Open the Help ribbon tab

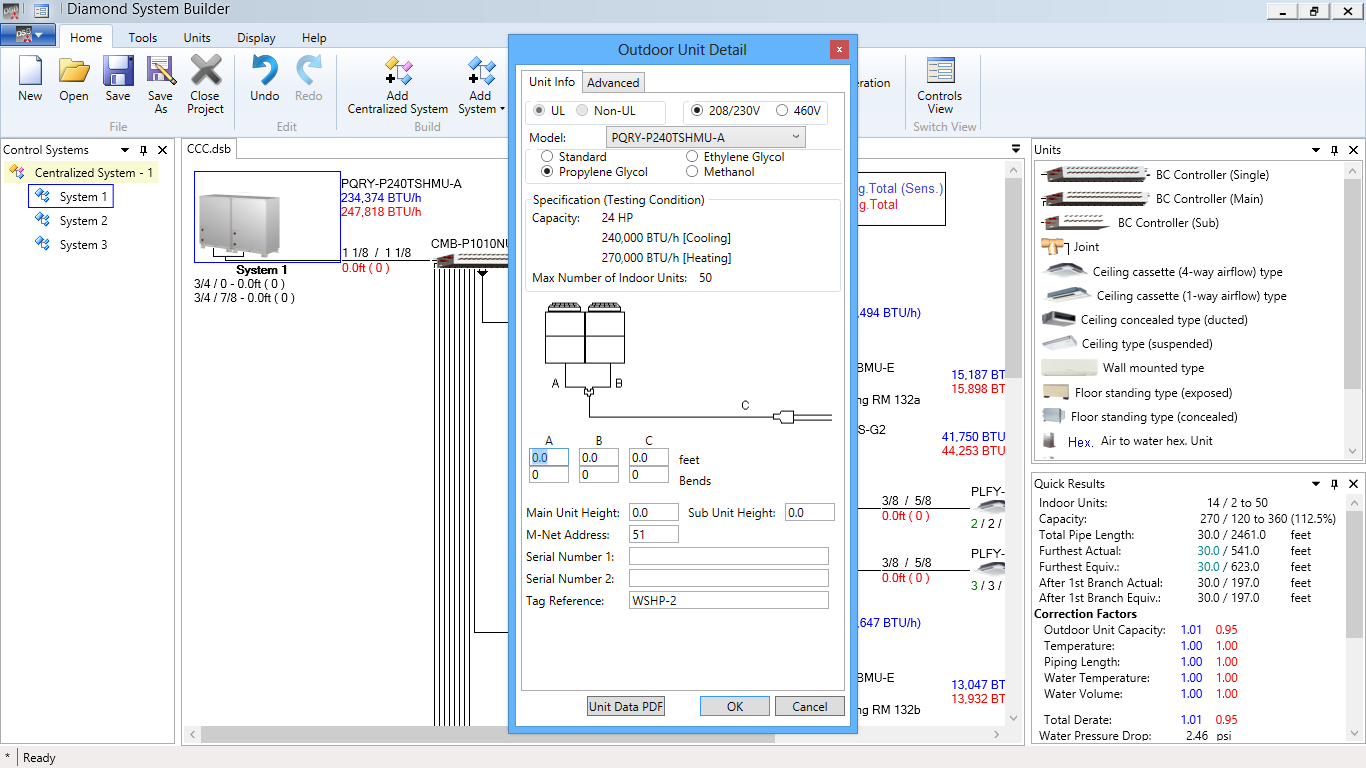pyautogui.click(x=314, y=38)
